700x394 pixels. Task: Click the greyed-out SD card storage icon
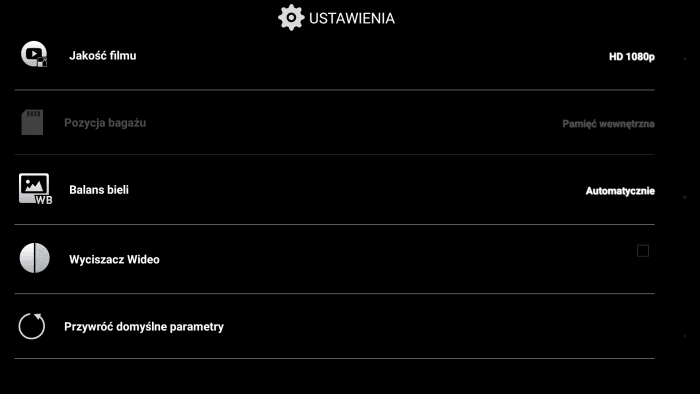pos(32,122)
